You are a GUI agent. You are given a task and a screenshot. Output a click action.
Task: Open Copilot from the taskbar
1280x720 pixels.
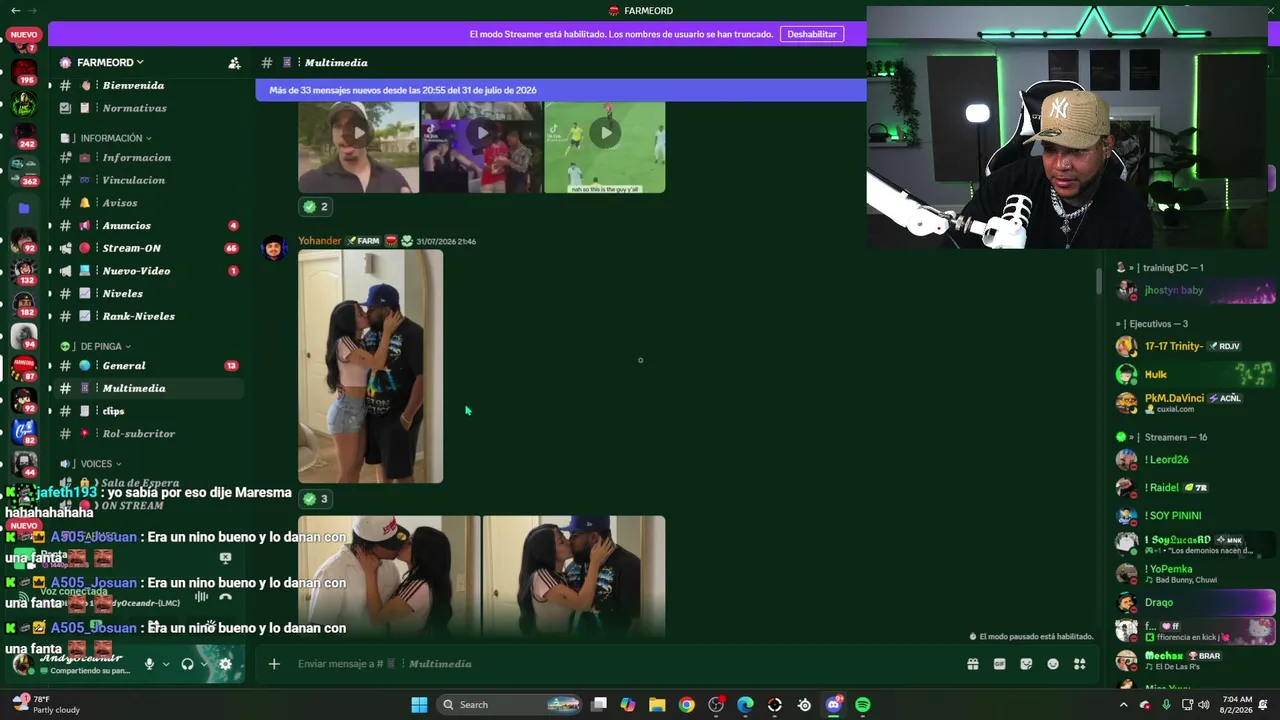[x=627, y=705]
